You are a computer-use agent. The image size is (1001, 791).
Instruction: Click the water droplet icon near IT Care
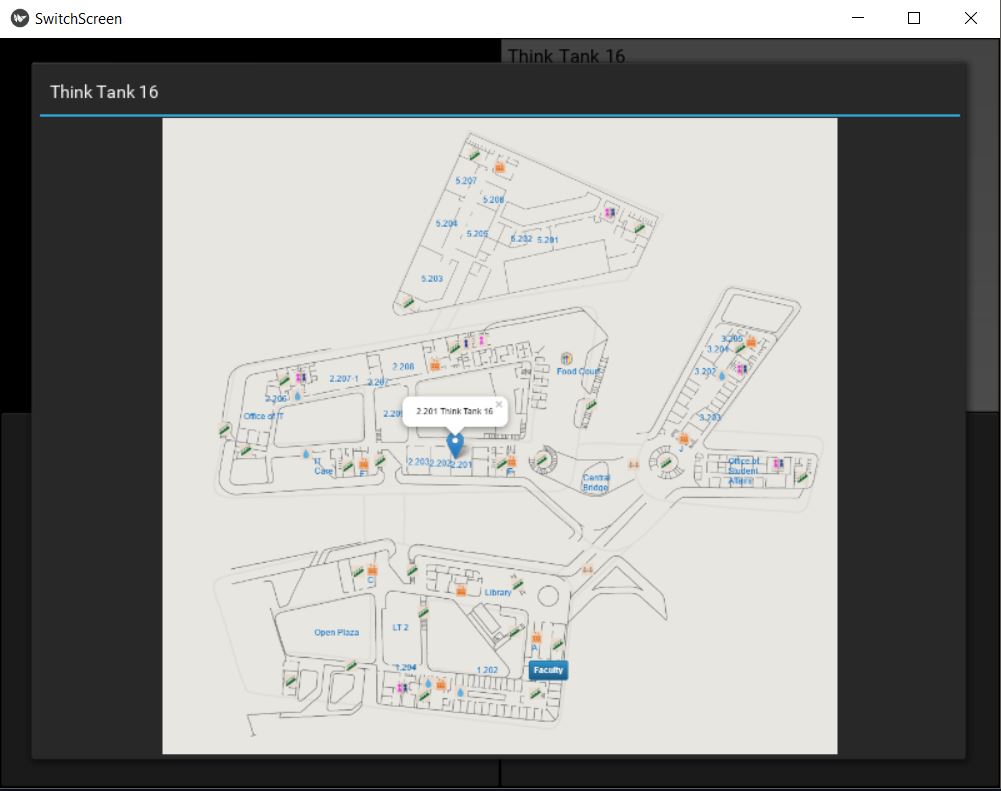[x=306, y=454]
